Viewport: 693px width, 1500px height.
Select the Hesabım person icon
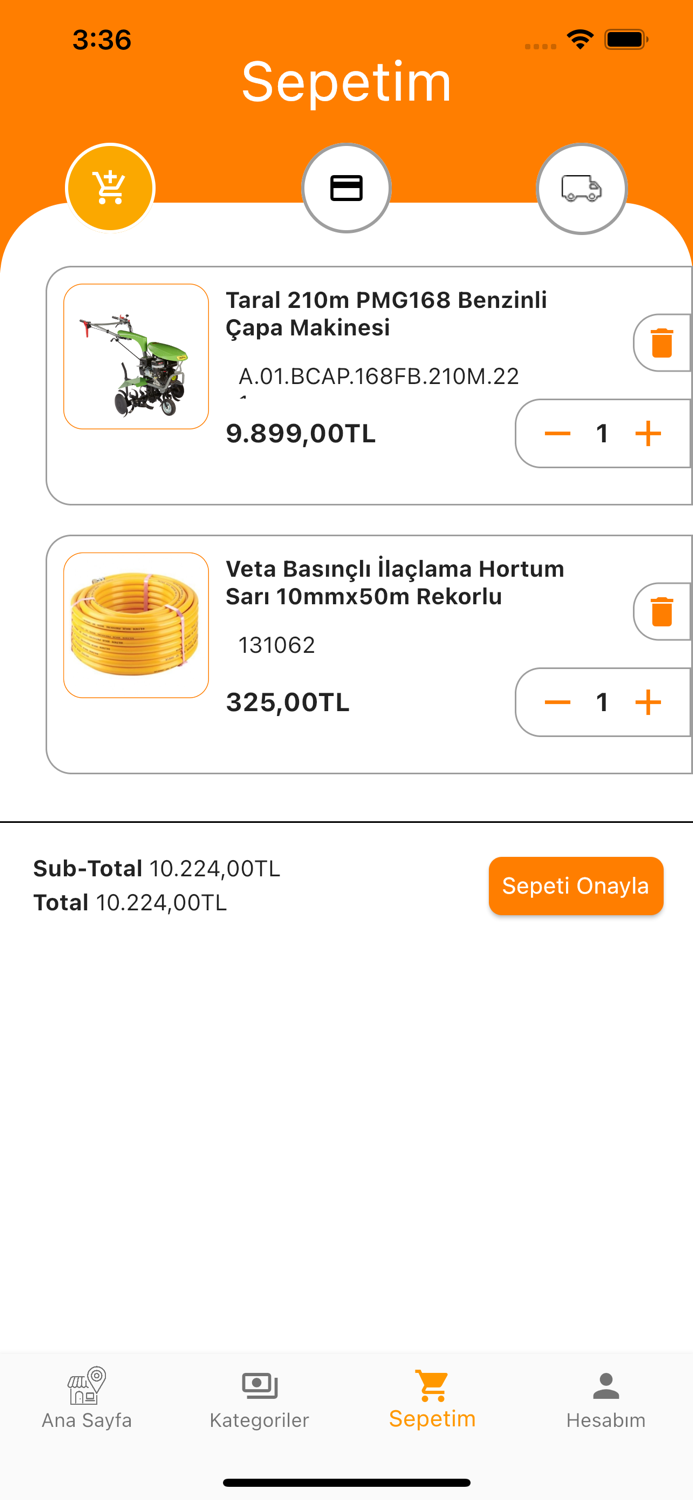tap(605, 1385)
